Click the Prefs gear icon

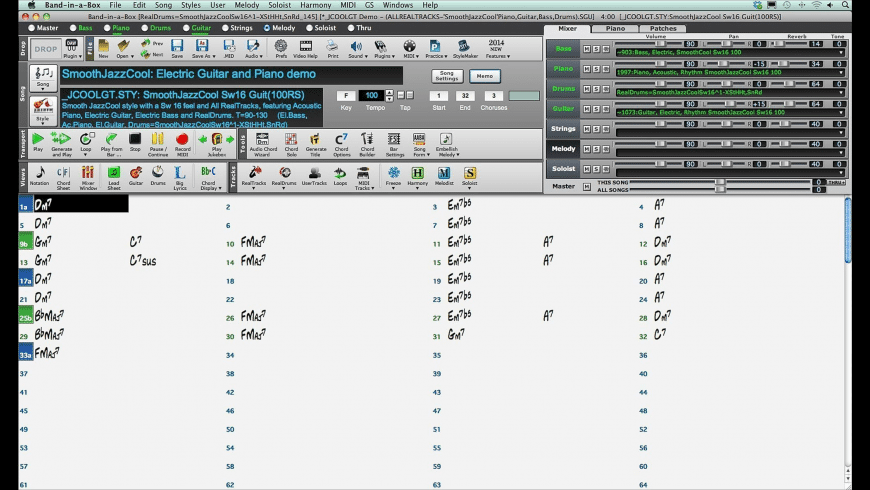(281, 49)
